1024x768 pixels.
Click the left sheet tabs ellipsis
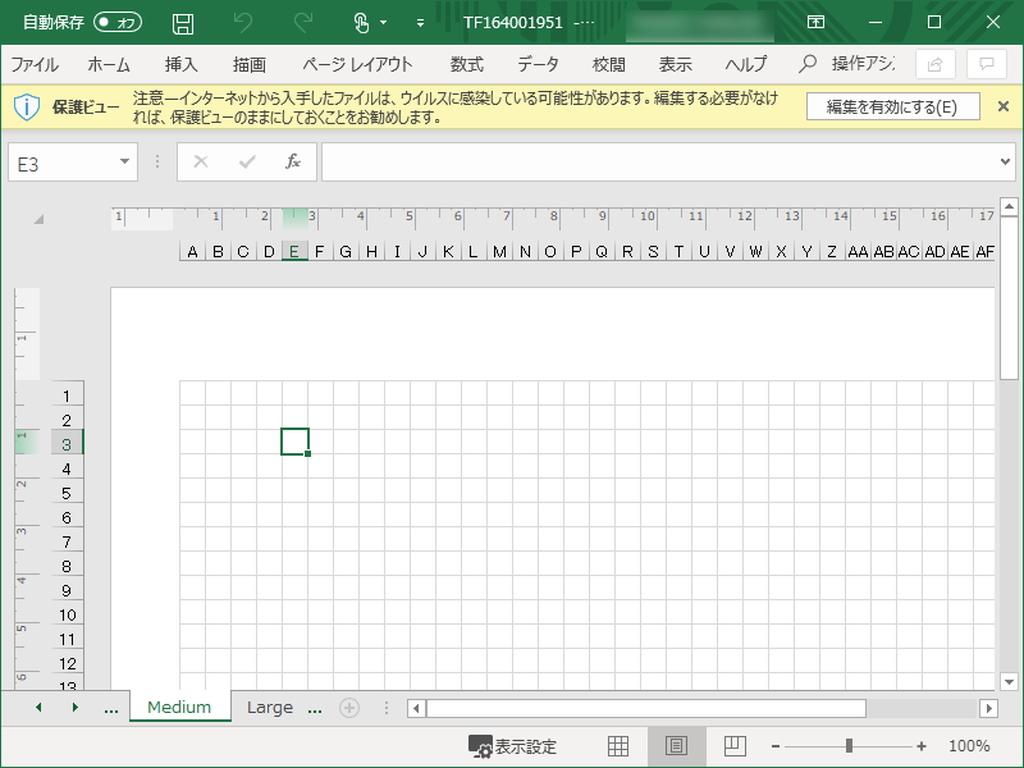[111, 709]
